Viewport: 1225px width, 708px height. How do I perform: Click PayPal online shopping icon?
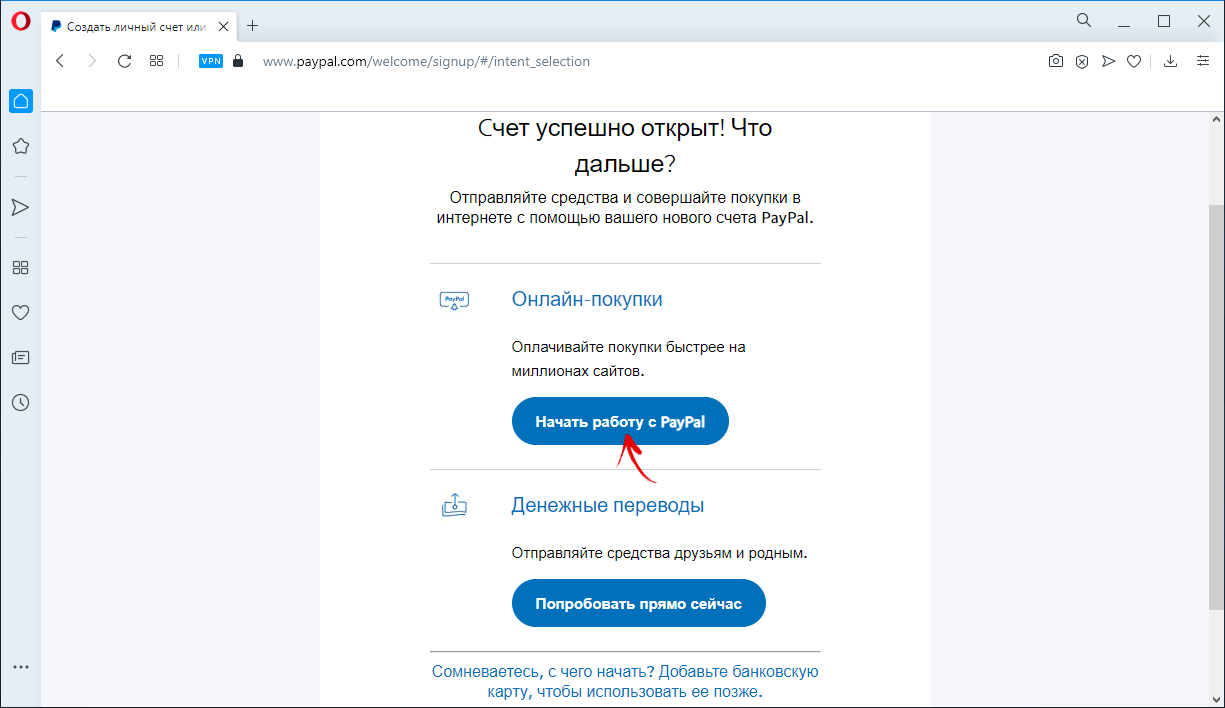click(x=455, y=300)
